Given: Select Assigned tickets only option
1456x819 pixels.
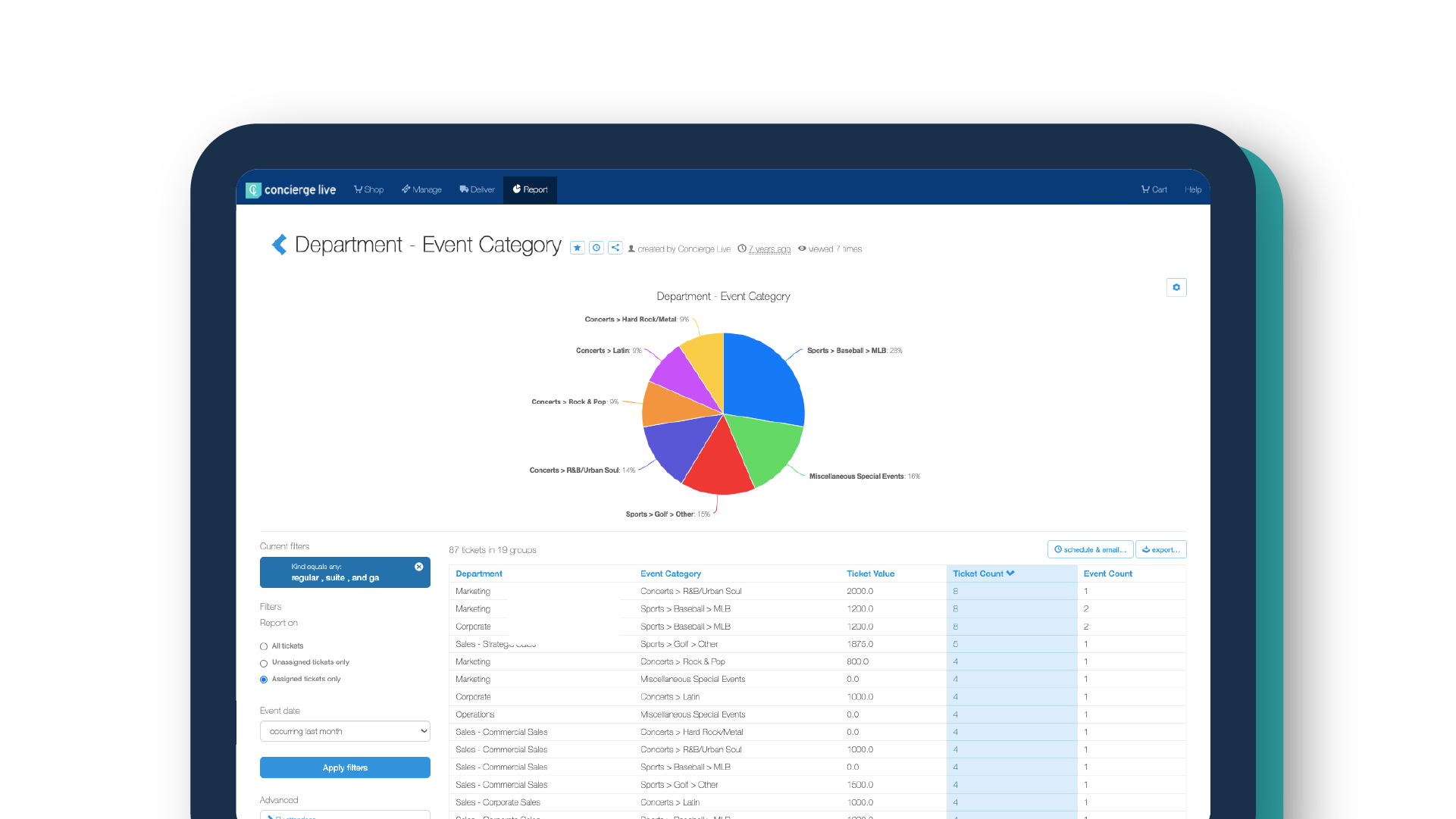Looking at the screenshot, I should tap(264, 680).
